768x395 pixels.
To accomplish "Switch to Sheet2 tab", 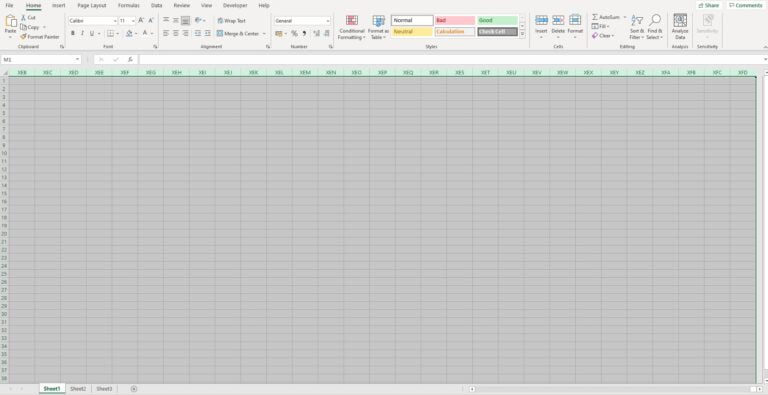I will click(78, 389).
